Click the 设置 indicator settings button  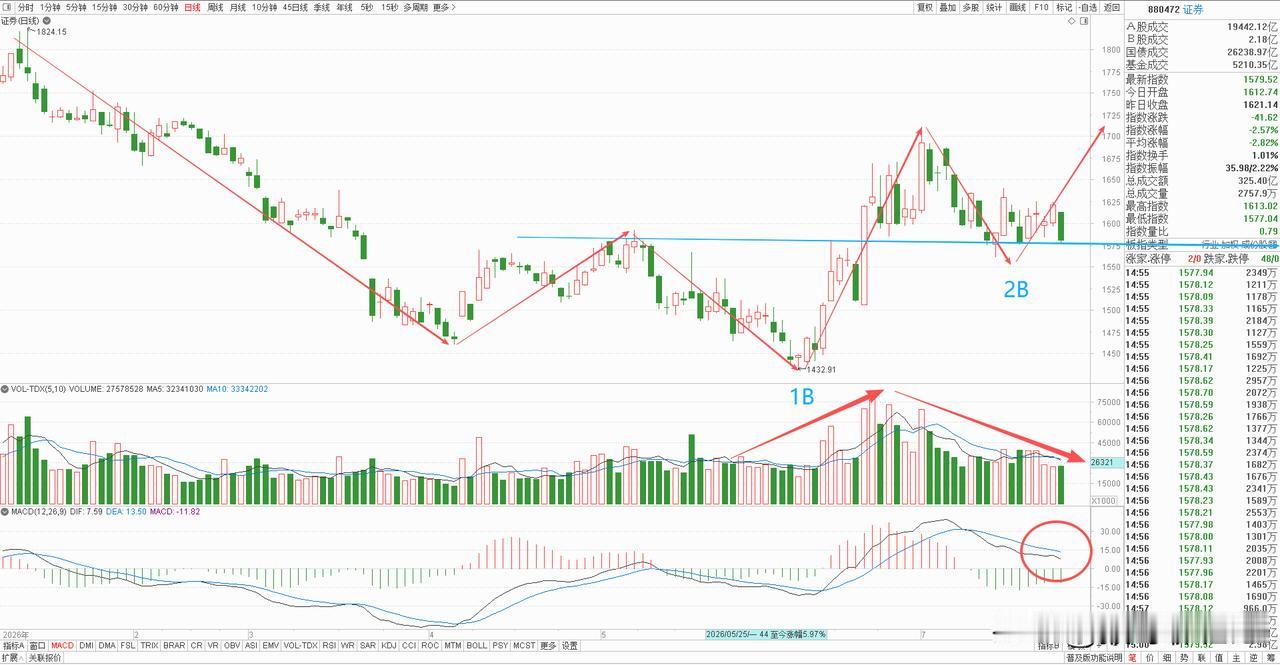[570, 646]
